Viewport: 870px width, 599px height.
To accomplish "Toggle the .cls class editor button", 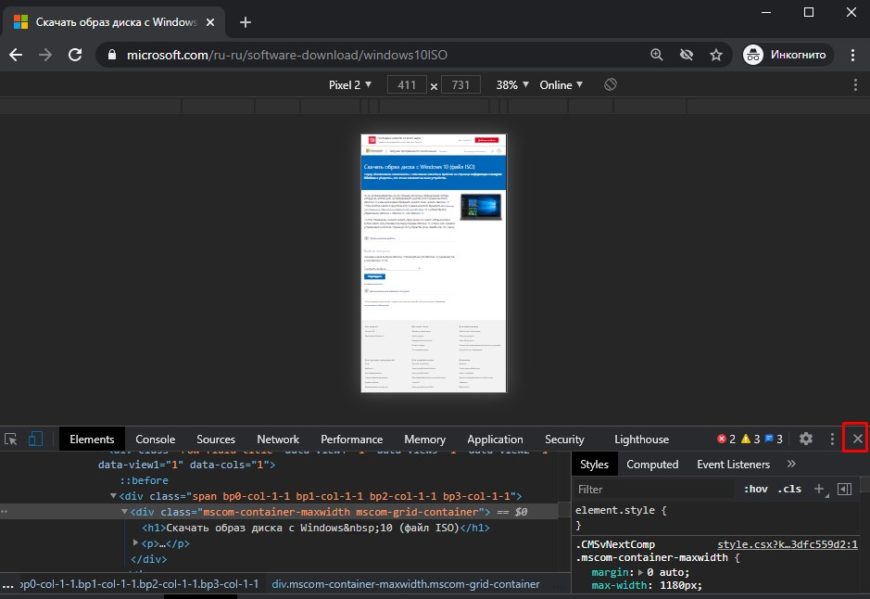I will 790,489.
